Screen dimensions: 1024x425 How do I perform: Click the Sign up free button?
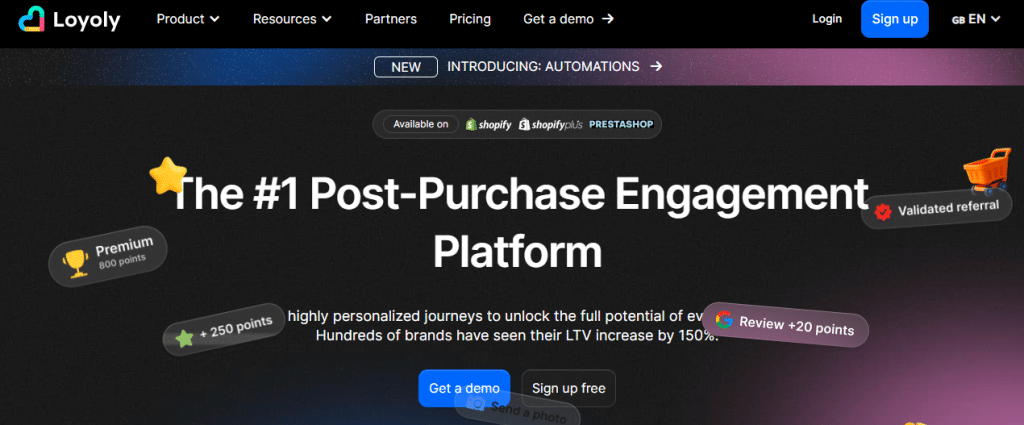pos(568,388)
